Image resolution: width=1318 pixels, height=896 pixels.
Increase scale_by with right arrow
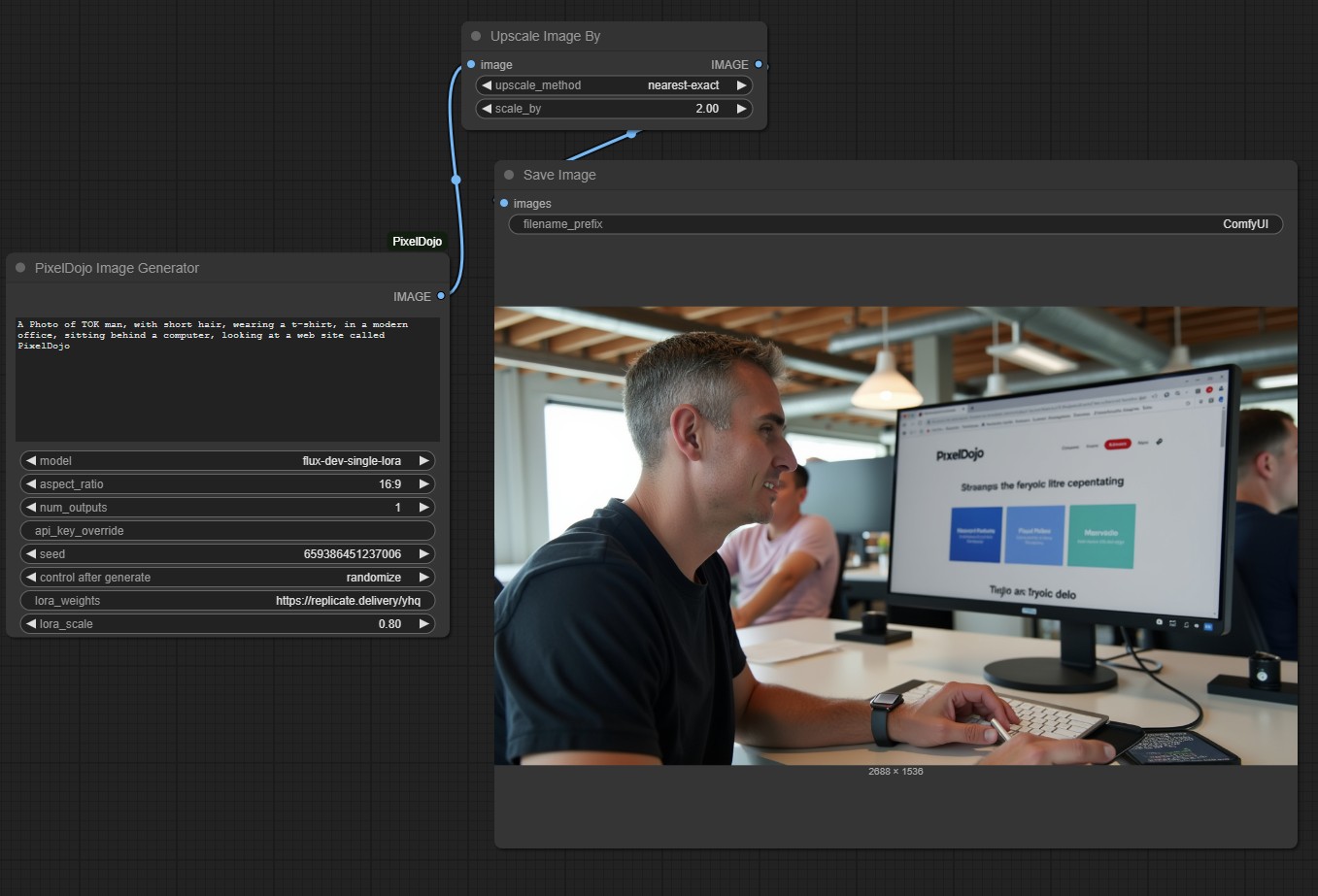[x=741, y=109]
